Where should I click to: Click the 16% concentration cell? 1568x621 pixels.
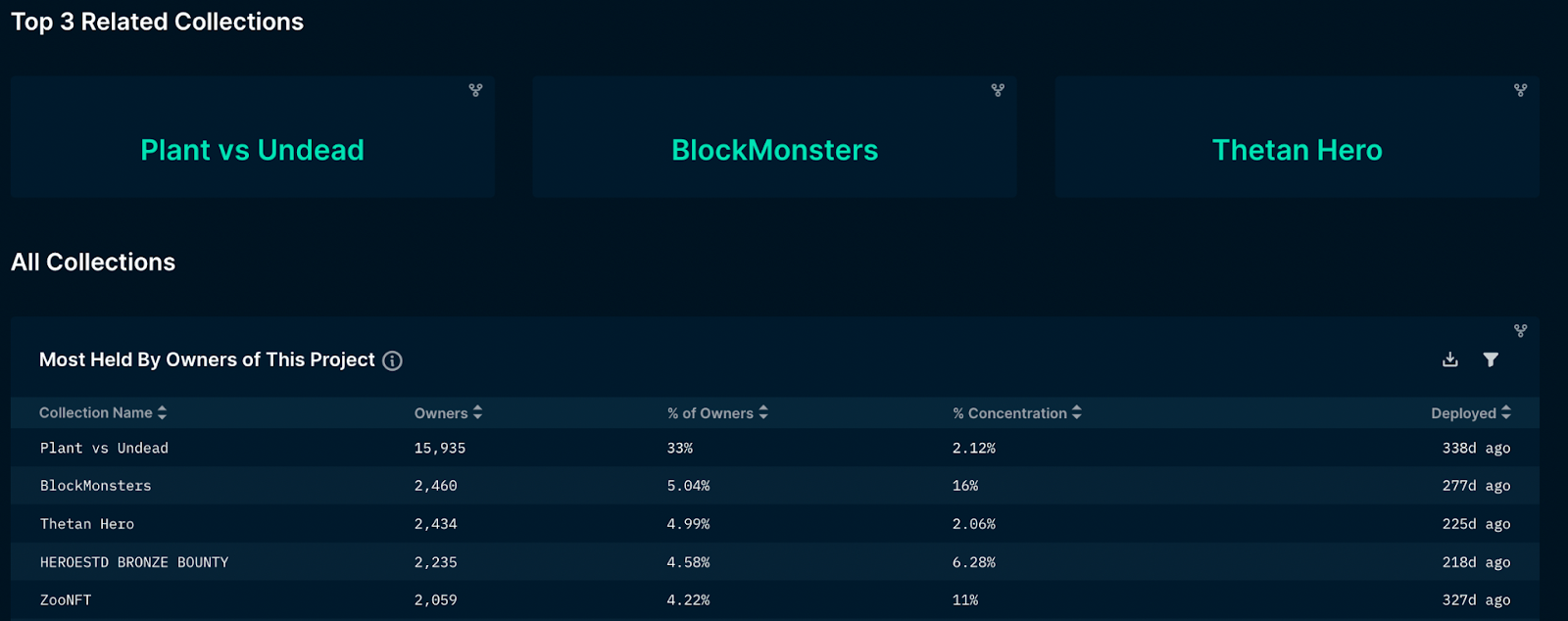[965, 486]
